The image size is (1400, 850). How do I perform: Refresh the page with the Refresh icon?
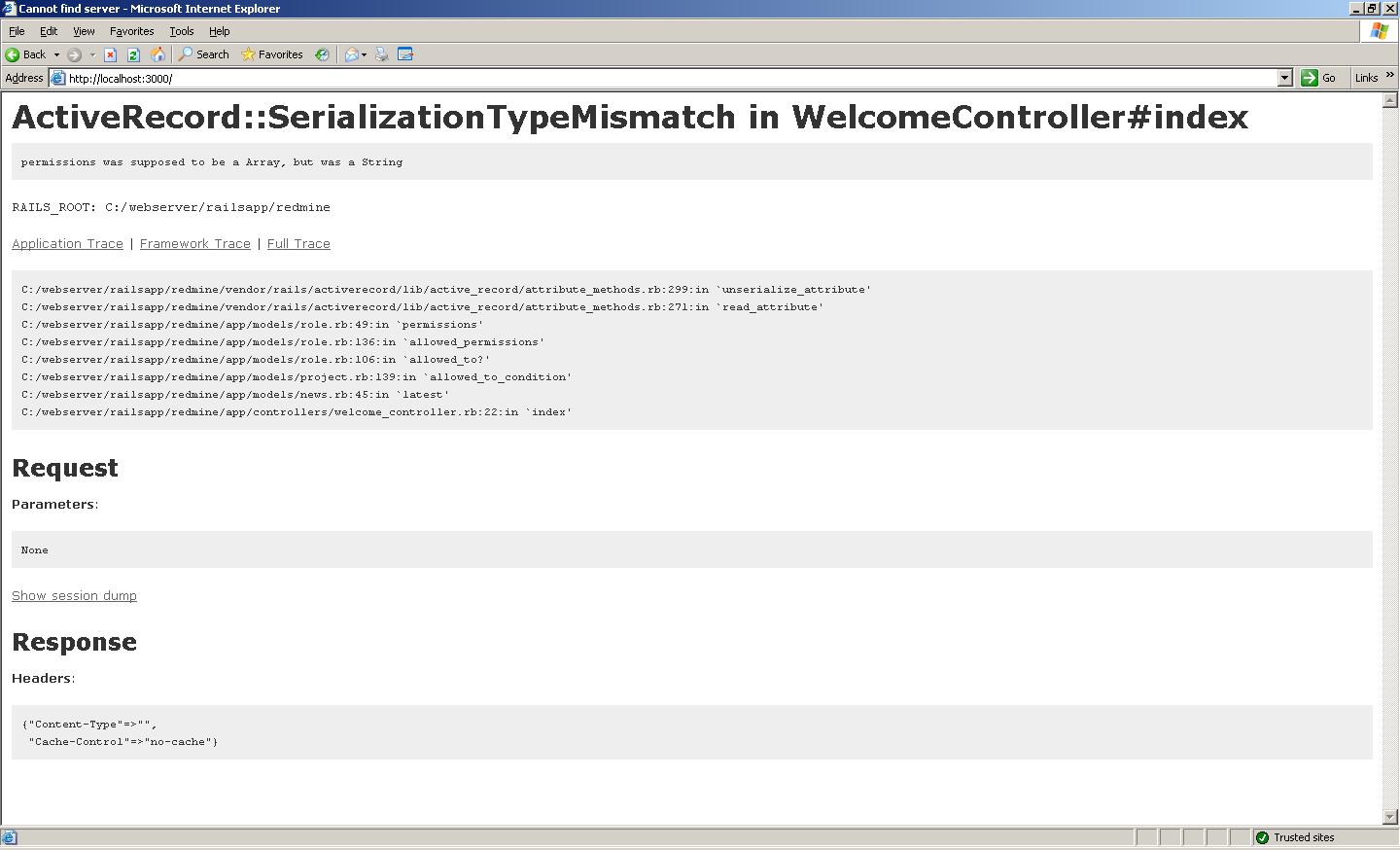[134, 54]
